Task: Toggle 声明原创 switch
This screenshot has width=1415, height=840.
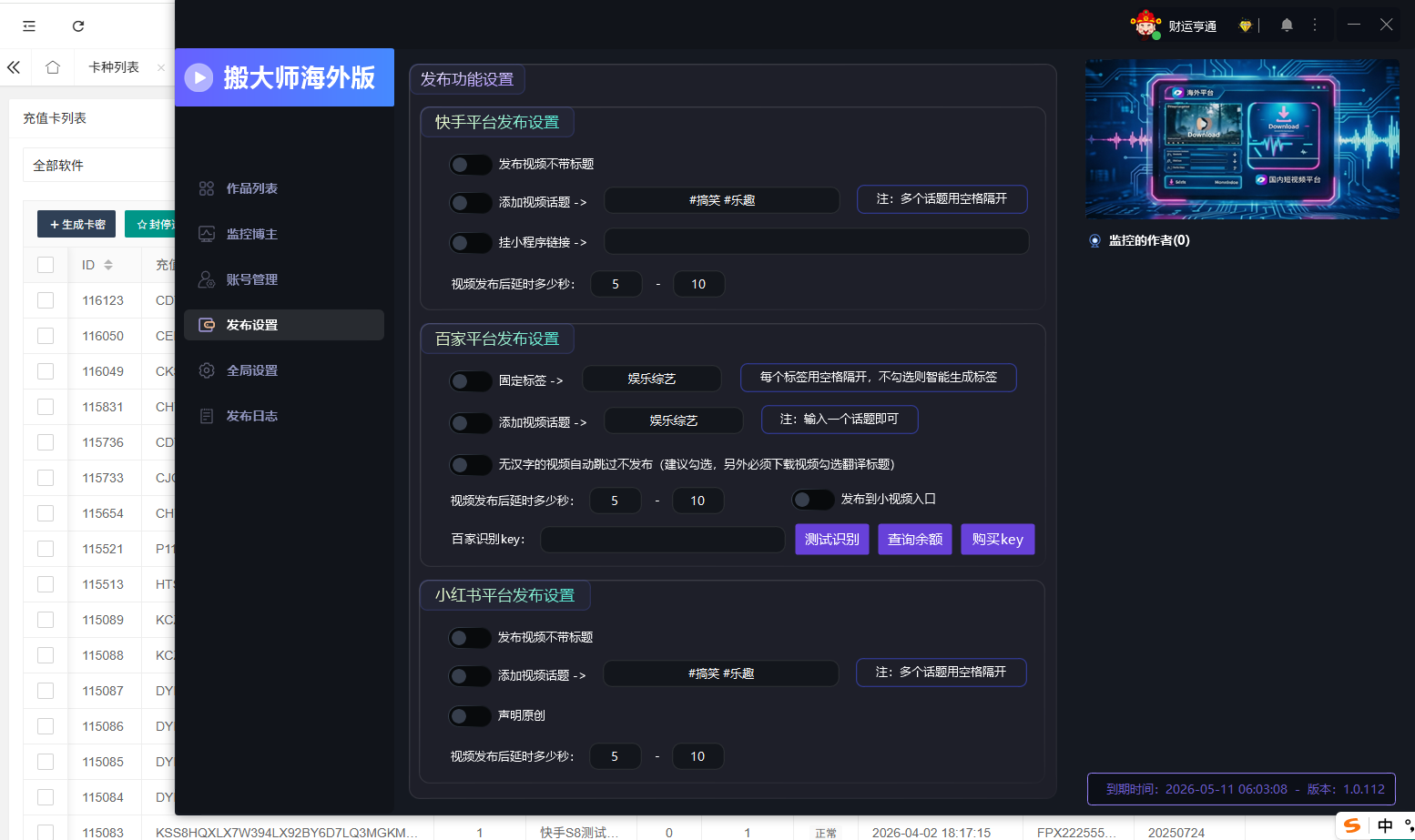Action: coord(470,716)
